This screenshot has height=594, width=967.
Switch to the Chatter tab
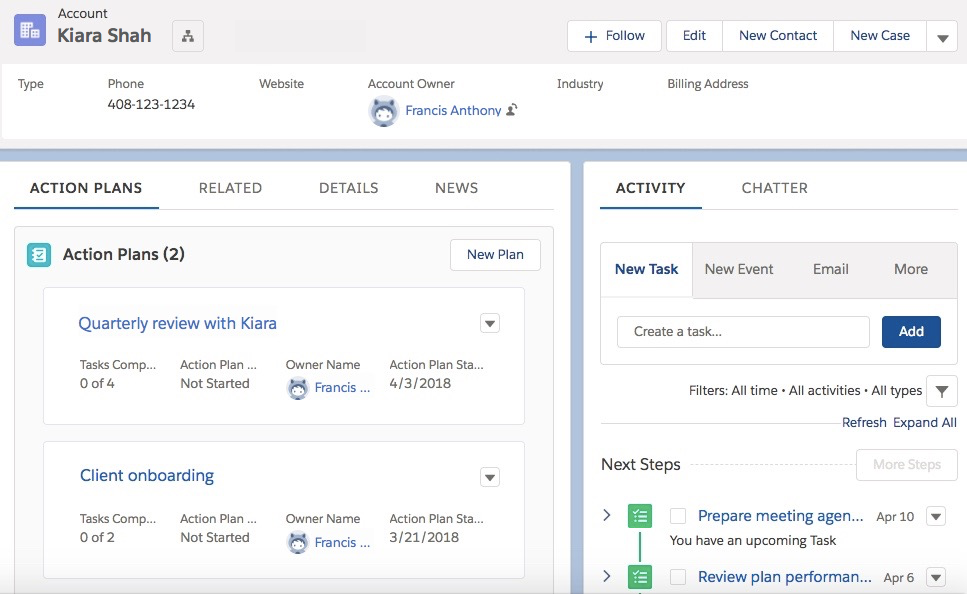[775, 188]
